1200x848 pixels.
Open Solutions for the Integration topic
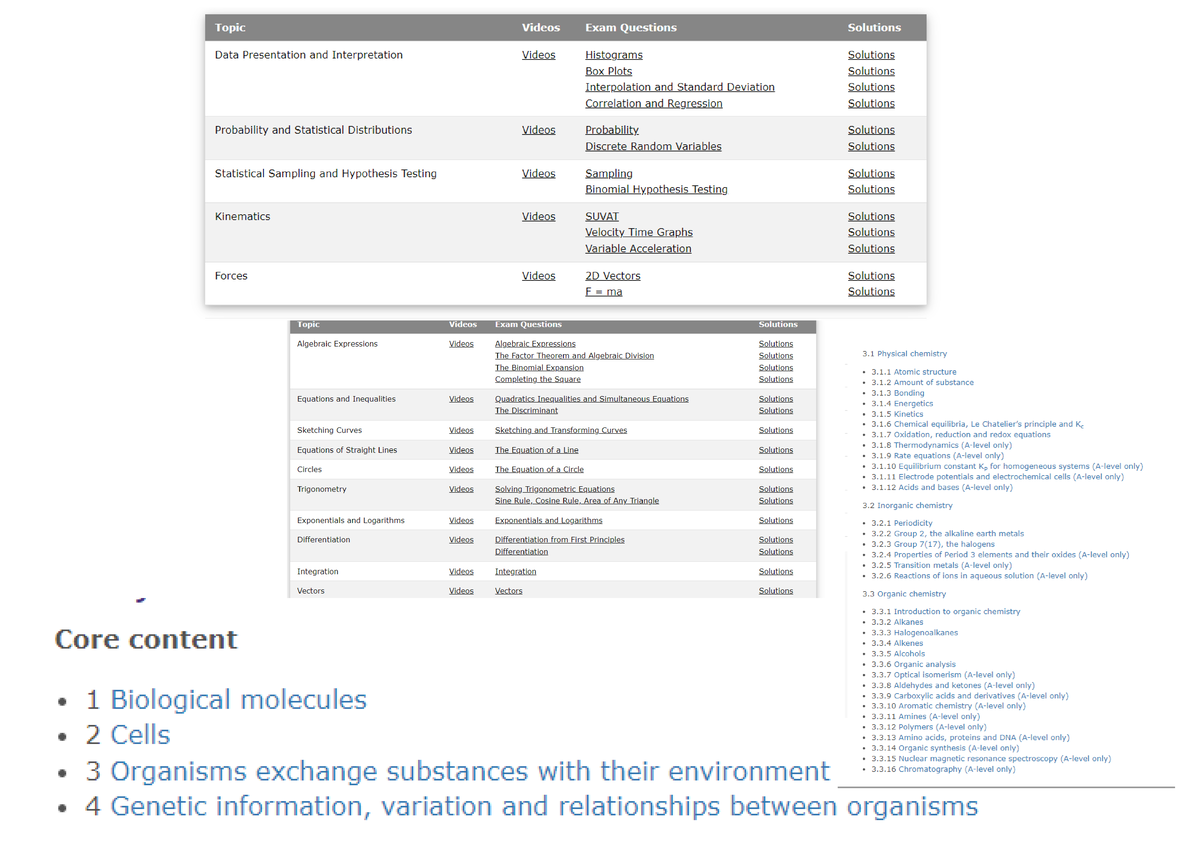pos(776,571)
